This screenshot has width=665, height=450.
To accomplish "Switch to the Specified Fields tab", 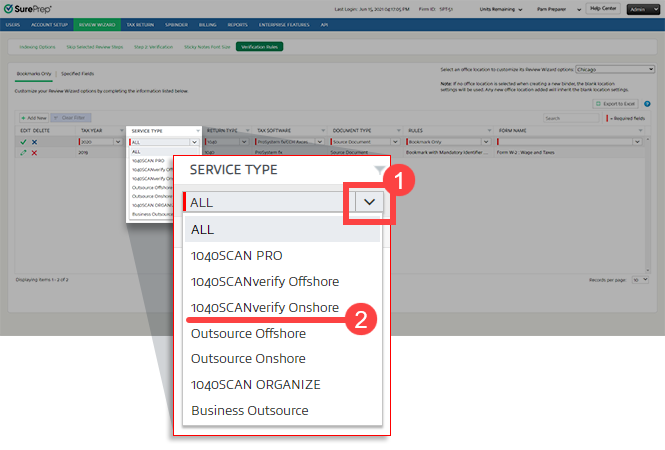I will (x=78, y=74).
